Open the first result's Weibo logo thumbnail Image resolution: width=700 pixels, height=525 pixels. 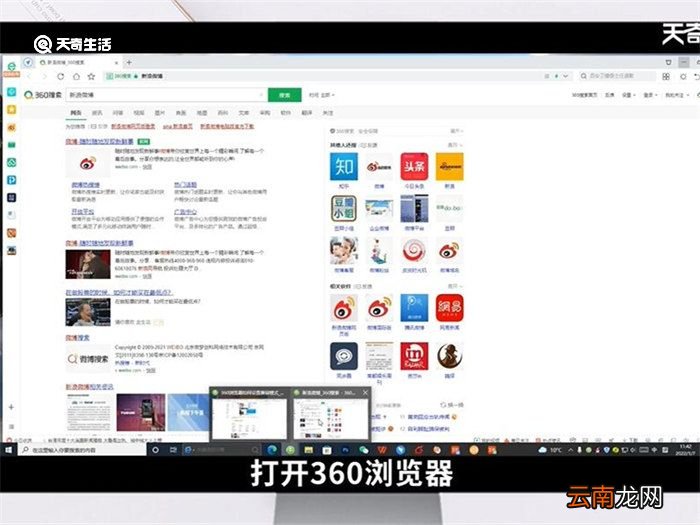[88, 163]
